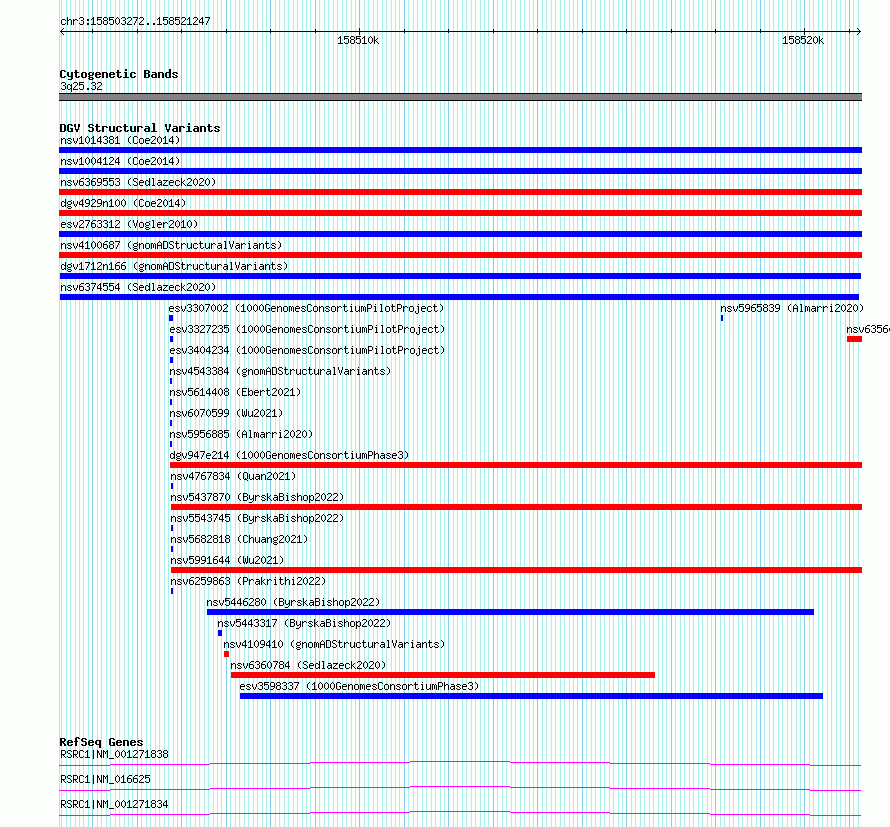890x827 pixels.
Task: Click the red marker at right edge below nsv5965839
Action: tap(854, 339)
